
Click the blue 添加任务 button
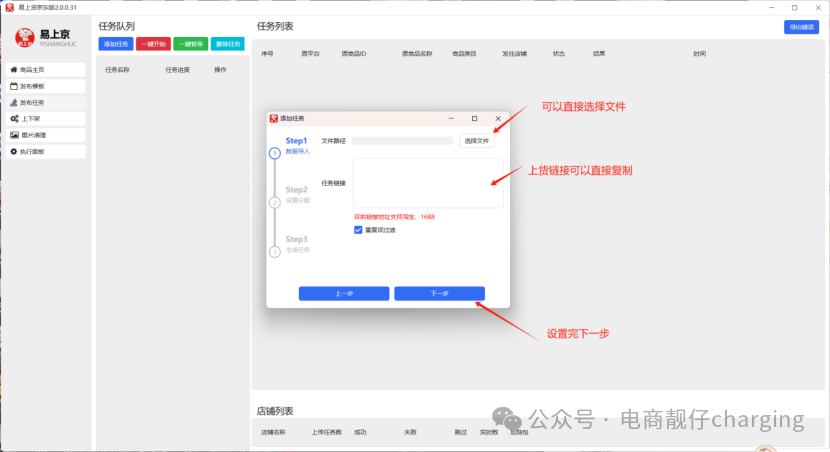pyautogui.click(x=116, y=44)
